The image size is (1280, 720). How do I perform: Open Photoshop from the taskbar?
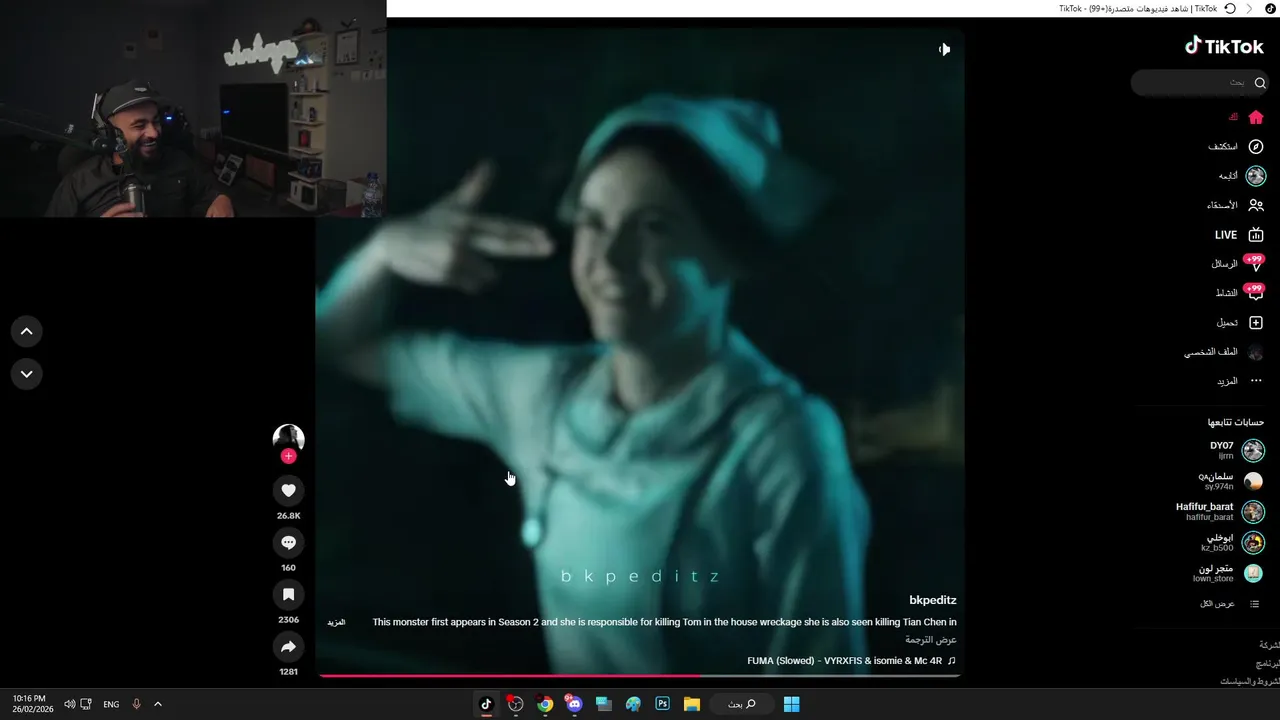pyautogui.click(x=662, y=704)
